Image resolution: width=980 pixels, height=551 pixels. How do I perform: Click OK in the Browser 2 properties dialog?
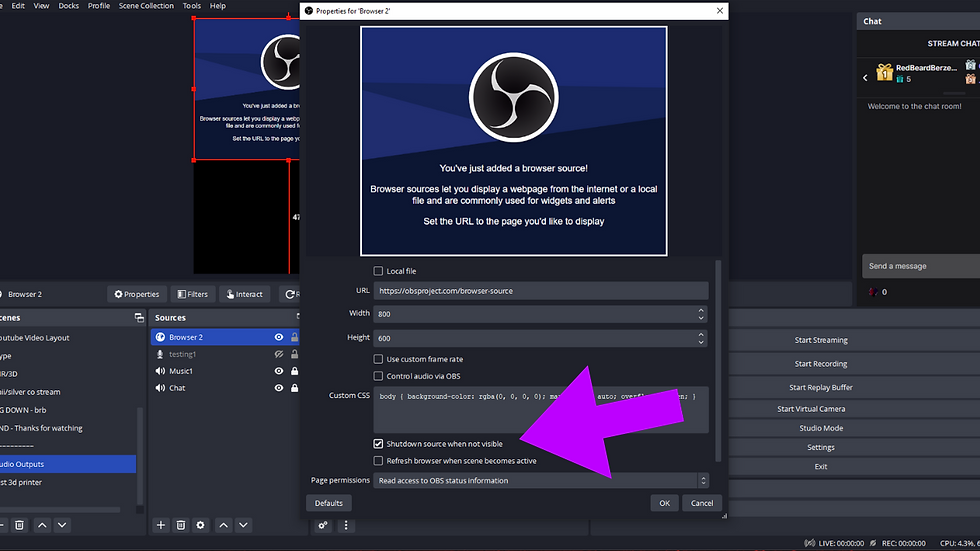click(664, 503)
